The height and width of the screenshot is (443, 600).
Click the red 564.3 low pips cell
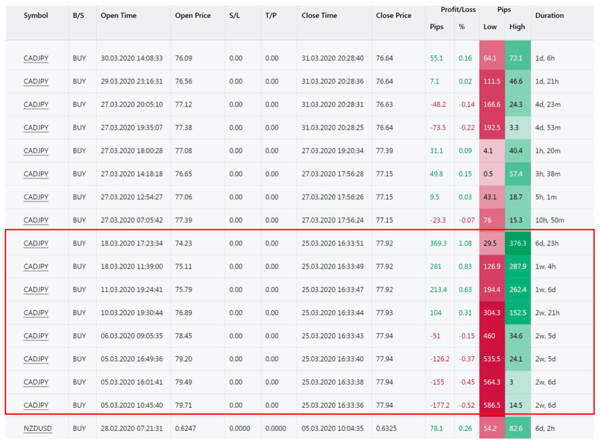coord(490,382)
